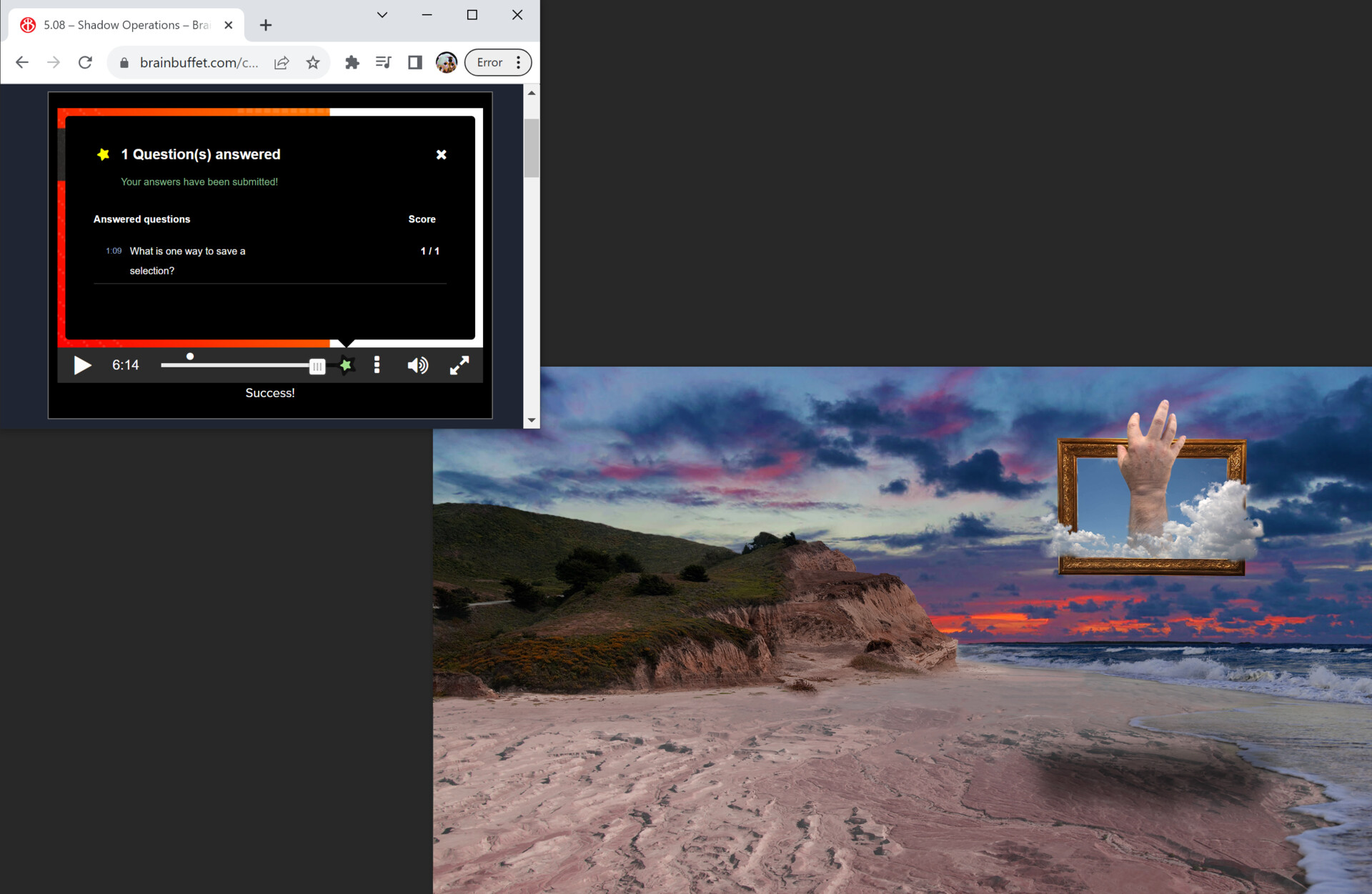1372x894 pixels.
Task: Reload the current page
Action: [x=85, y=63]
